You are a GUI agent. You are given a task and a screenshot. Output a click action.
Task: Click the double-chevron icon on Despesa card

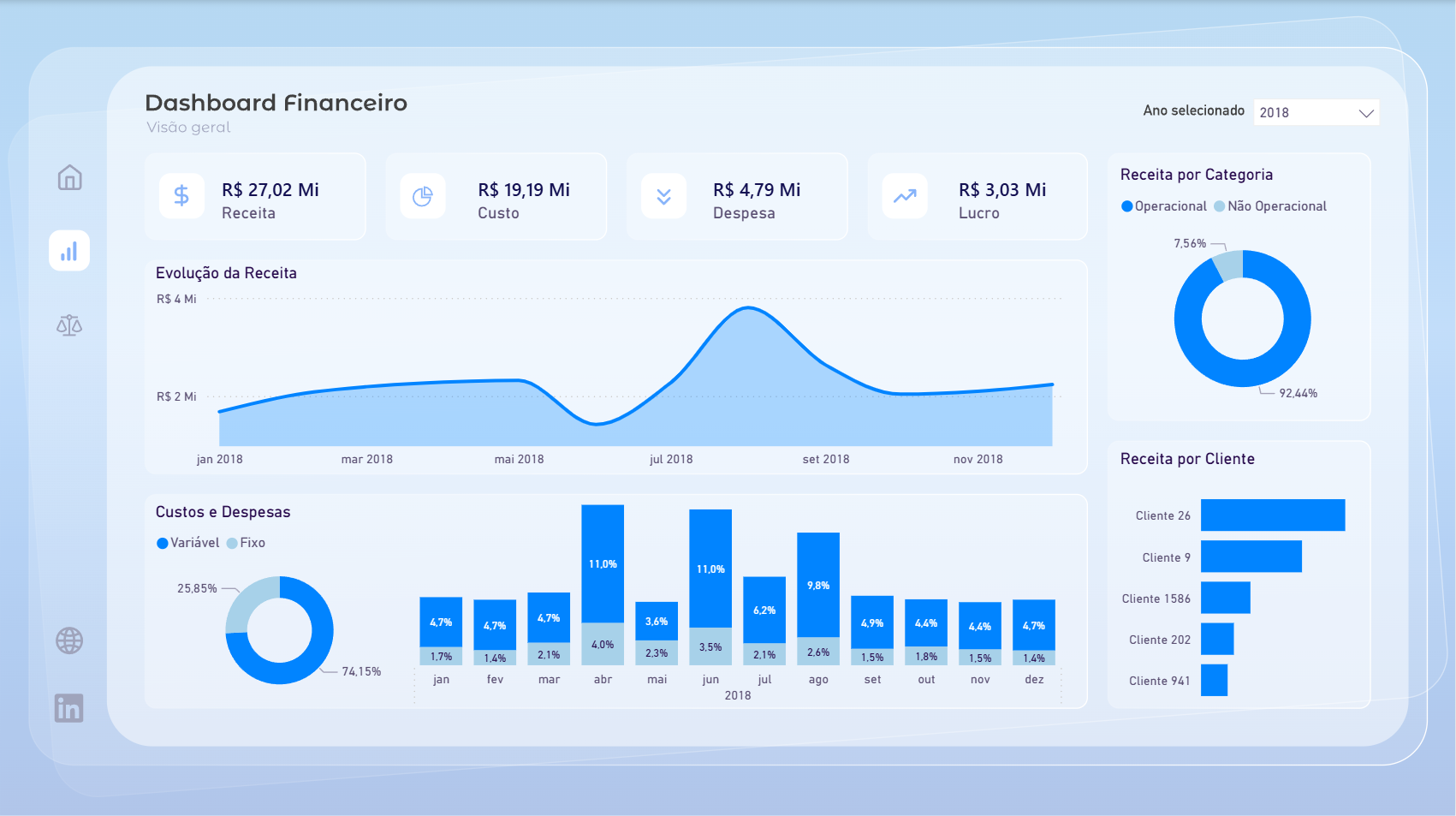coord(663,196)
